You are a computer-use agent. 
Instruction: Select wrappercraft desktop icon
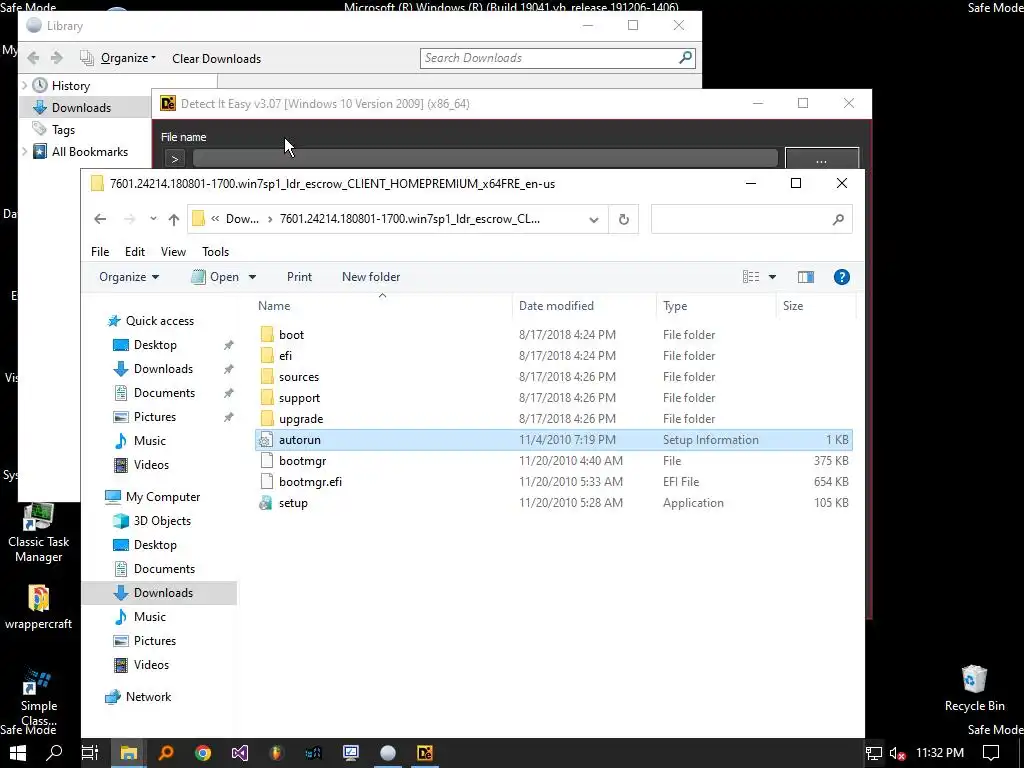click(39, 608)
